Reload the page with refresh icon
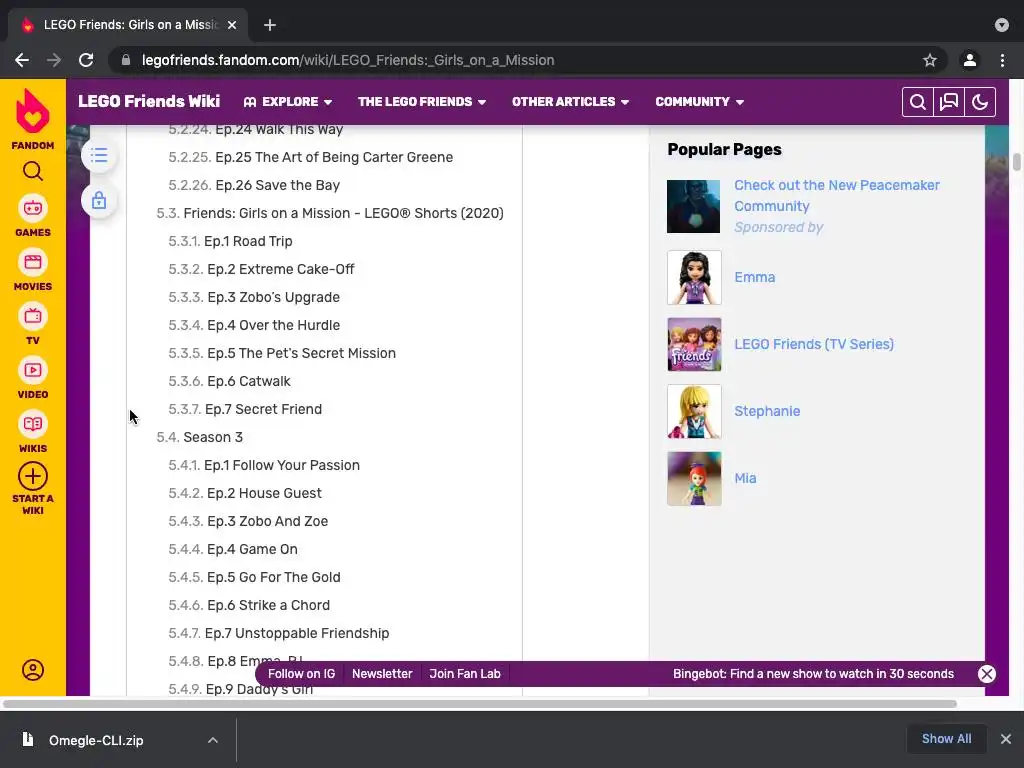This screenshot has width=1024, height=768. pyautogui.click(x=86, y=60)
